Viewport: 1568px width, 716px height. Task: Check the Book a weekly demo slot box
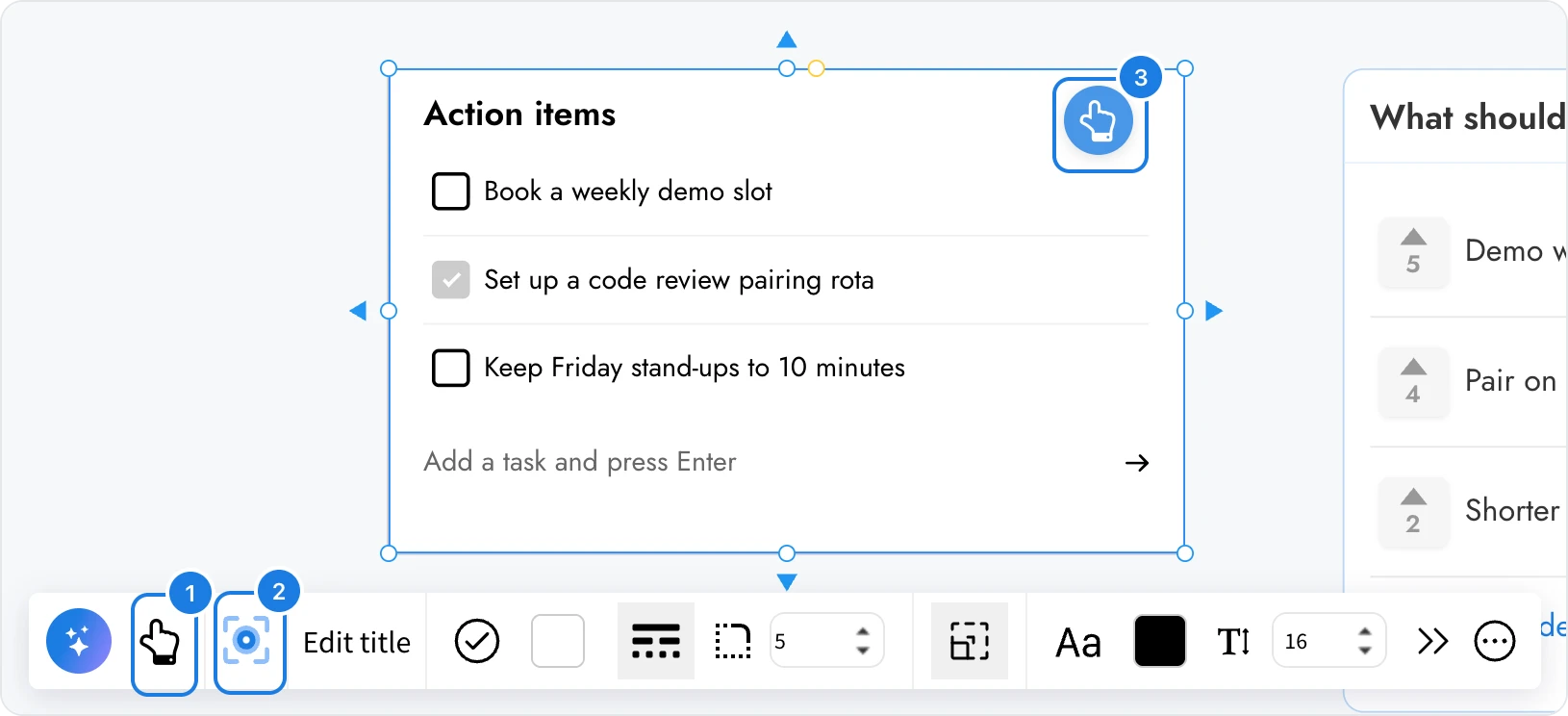(x=450, y=191)
